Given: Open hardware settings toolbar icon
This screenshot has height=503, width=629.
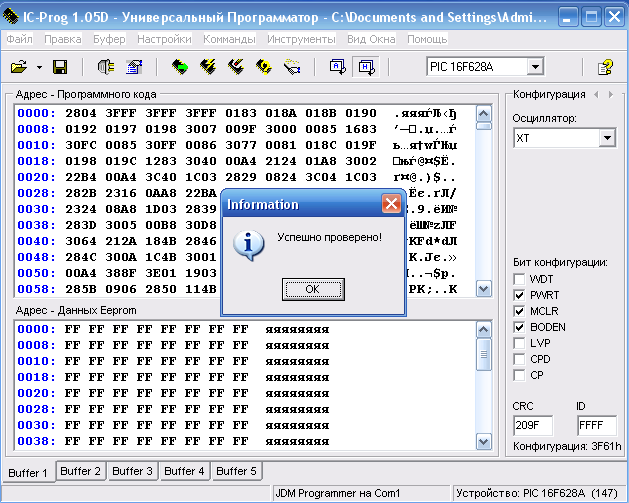Looking at the screenshot, I should click(x=107, y=67).
